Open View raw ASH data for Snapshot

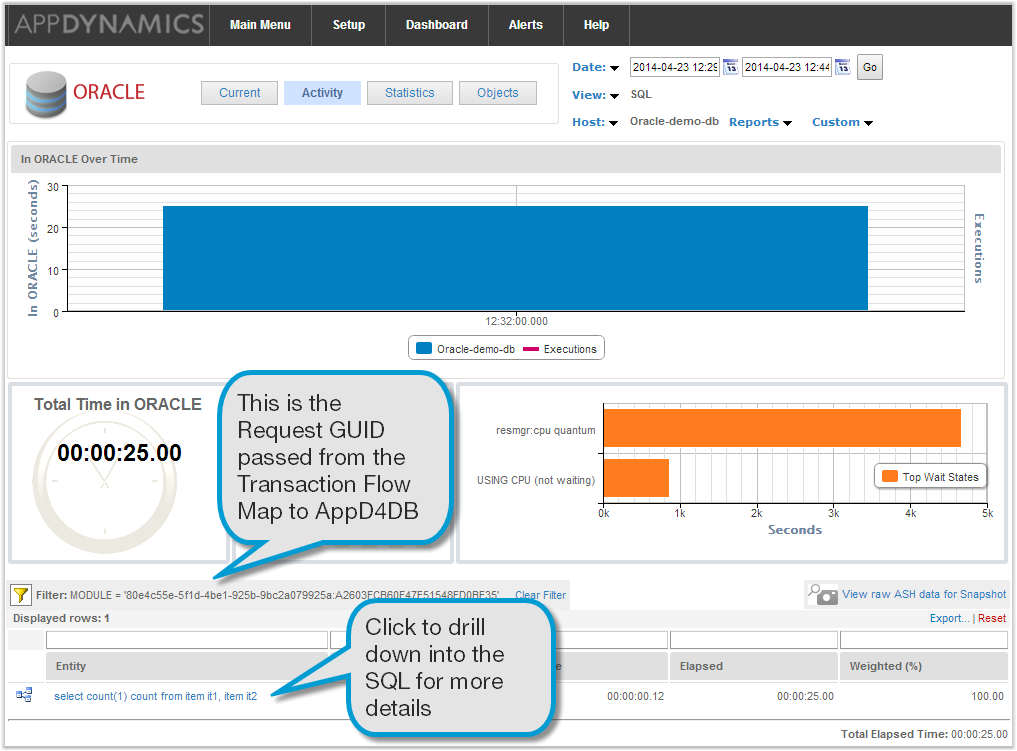point(924,594)
